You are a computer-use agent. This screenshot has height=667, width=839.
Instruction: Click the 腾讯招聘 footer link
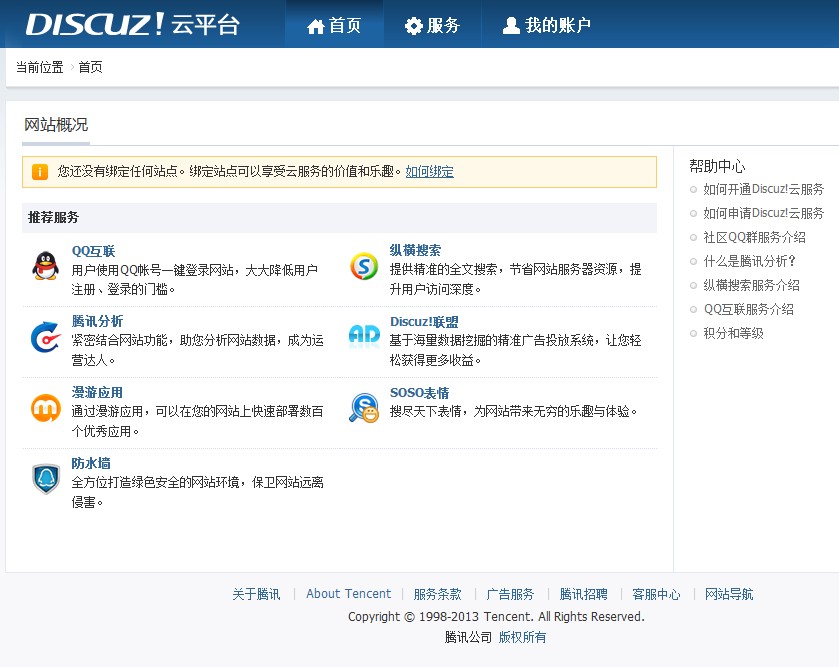[x=583, y=594]
